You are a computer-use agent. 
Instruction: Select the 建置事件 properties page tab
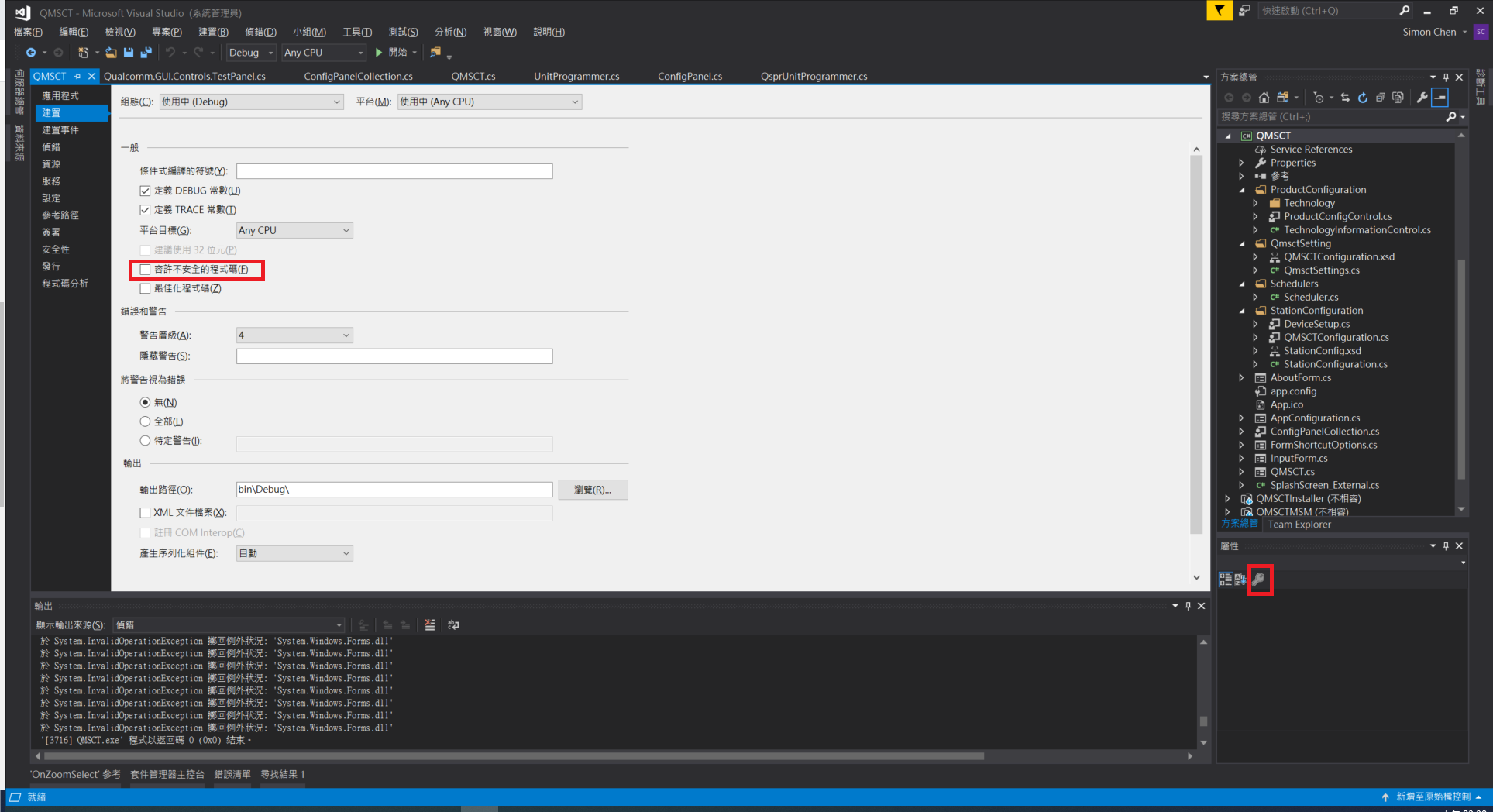(60, 130)
